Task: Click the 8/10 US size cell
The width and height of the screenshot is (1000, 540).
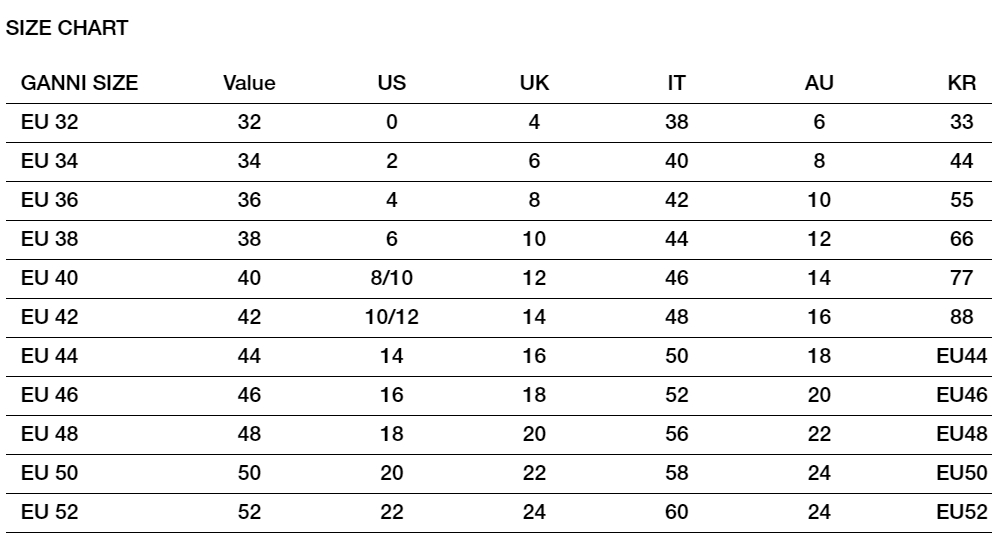Action: click(x=392, y=278)
